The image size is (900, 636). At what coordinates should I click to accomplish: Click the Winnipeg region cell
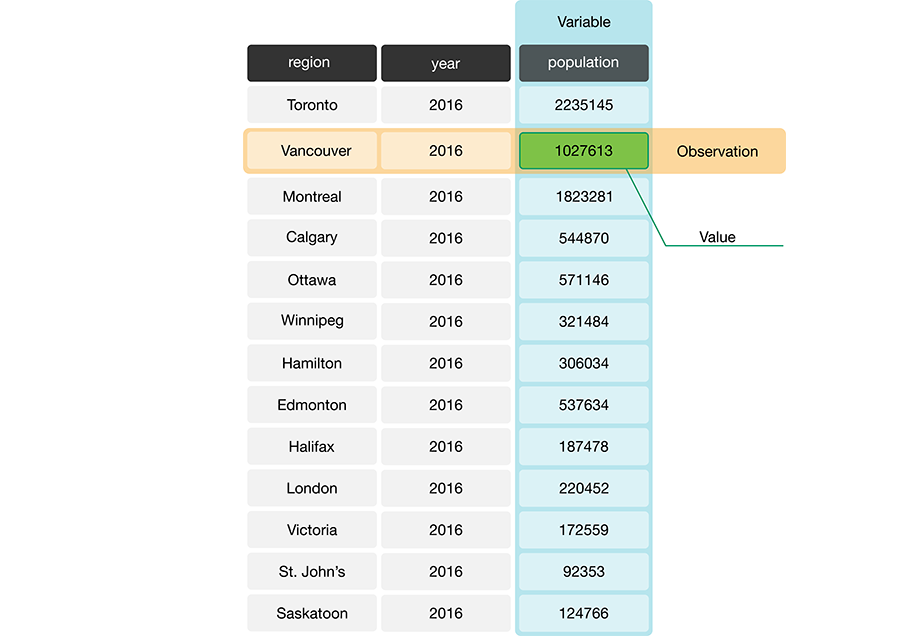[x=311, y=321]
